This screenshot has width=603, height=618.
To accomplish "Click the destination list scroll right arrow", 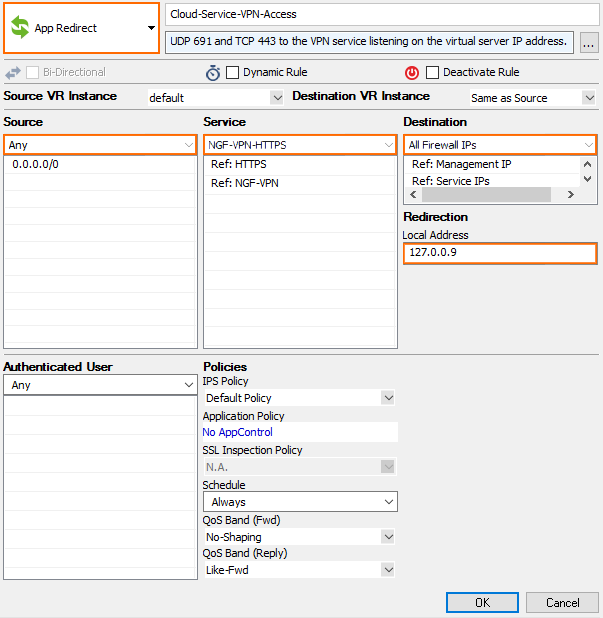I will click(x=570, y=194).
